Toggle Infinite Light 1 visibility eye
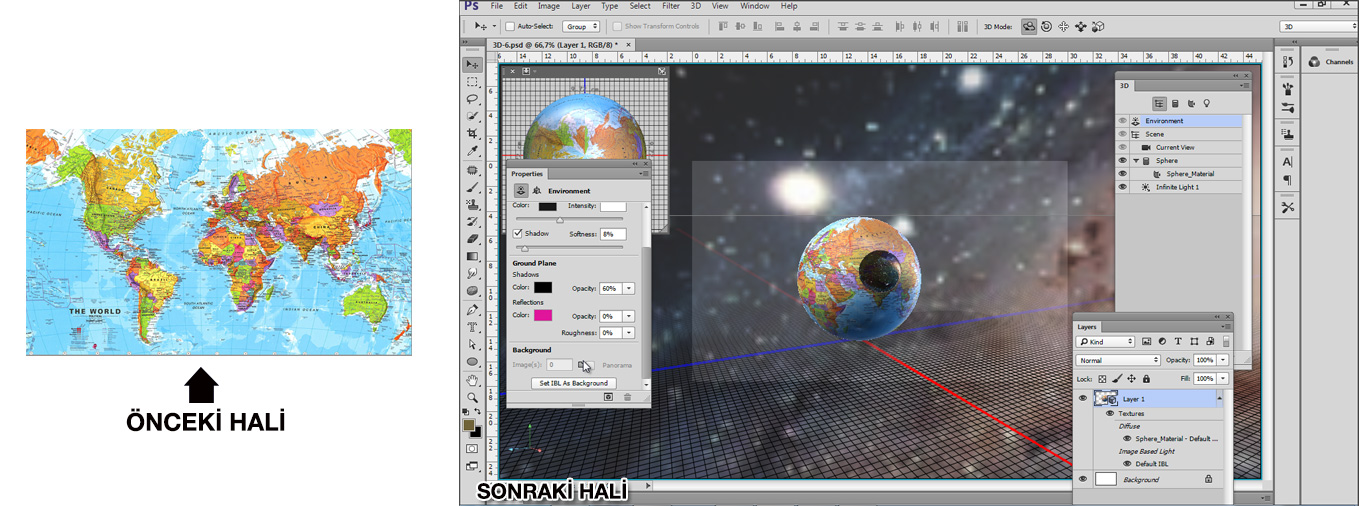This screenshot has width=1359, height=506. [1122, 187]
